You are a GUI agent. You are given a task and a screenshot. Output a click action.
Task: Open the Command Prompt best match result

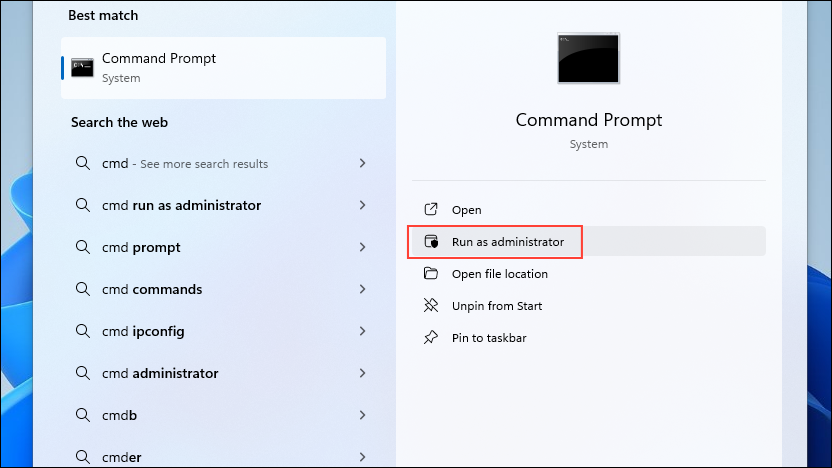(223, 68)
